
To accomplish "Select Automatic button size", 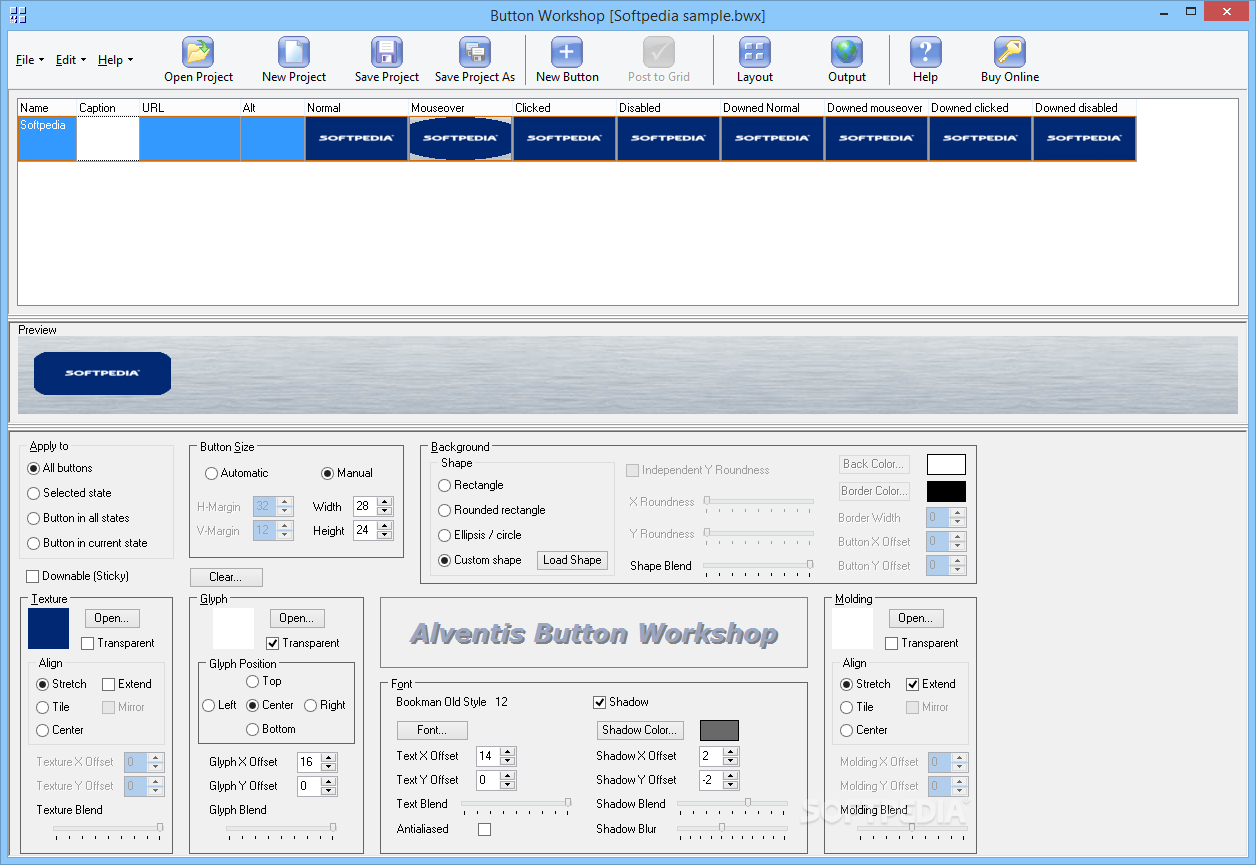I will (x=211, y=473).
